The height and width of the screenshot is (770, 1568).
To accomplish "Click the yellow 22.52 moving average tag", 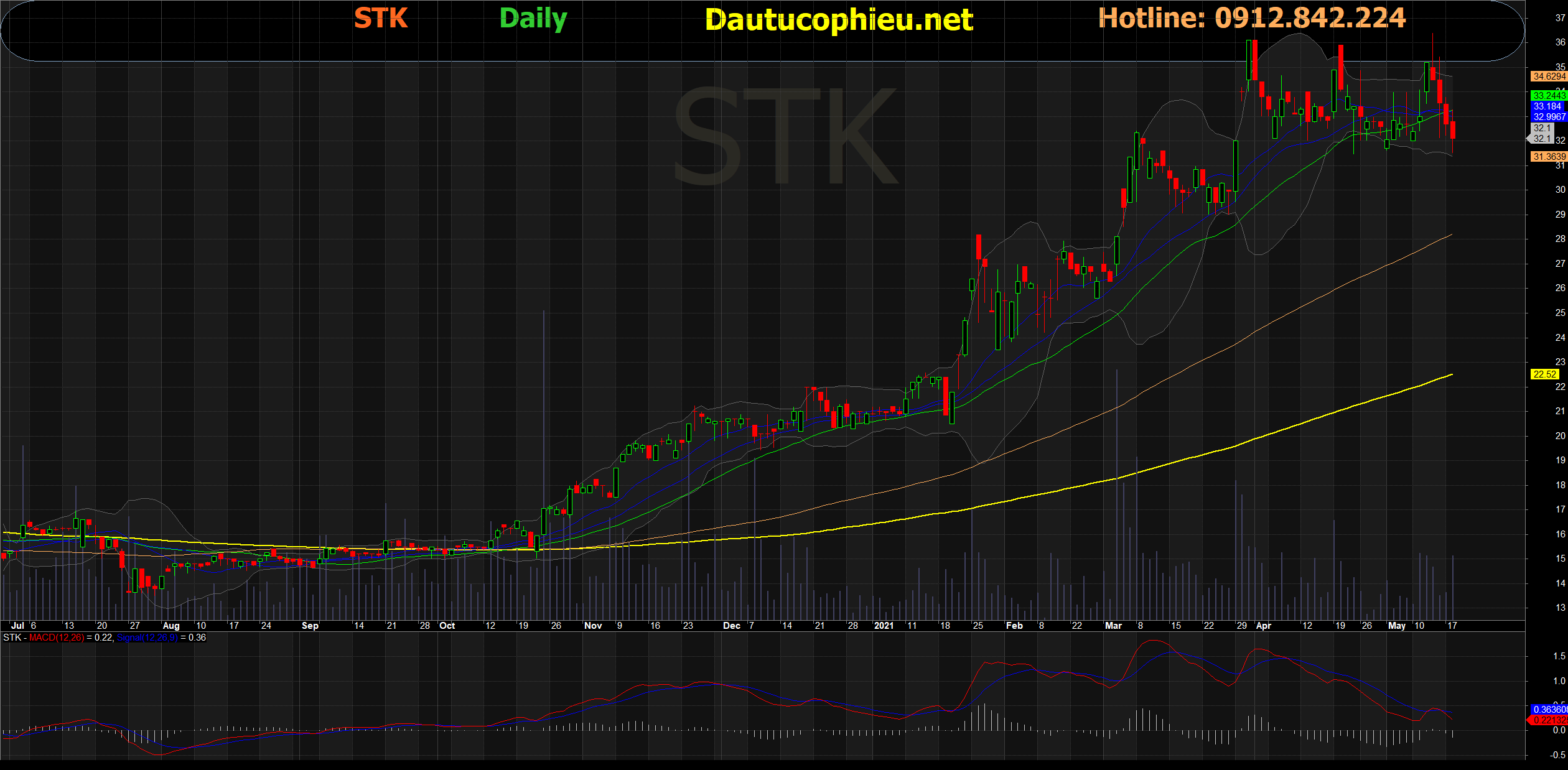I will 1544,374.
